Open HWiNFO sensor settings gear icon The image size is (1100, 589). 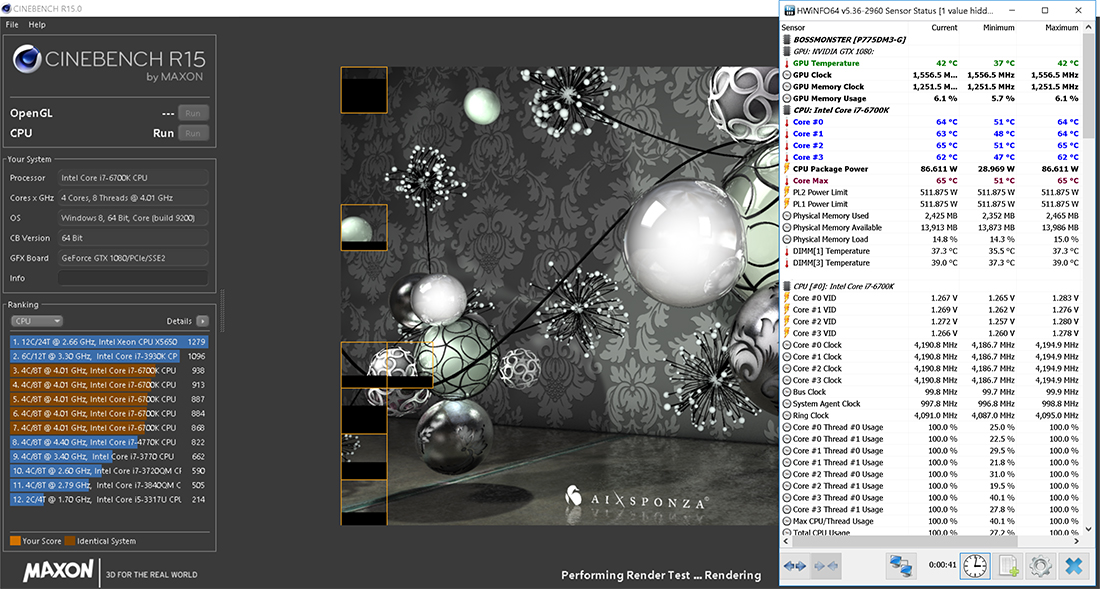pos(1040,566)
